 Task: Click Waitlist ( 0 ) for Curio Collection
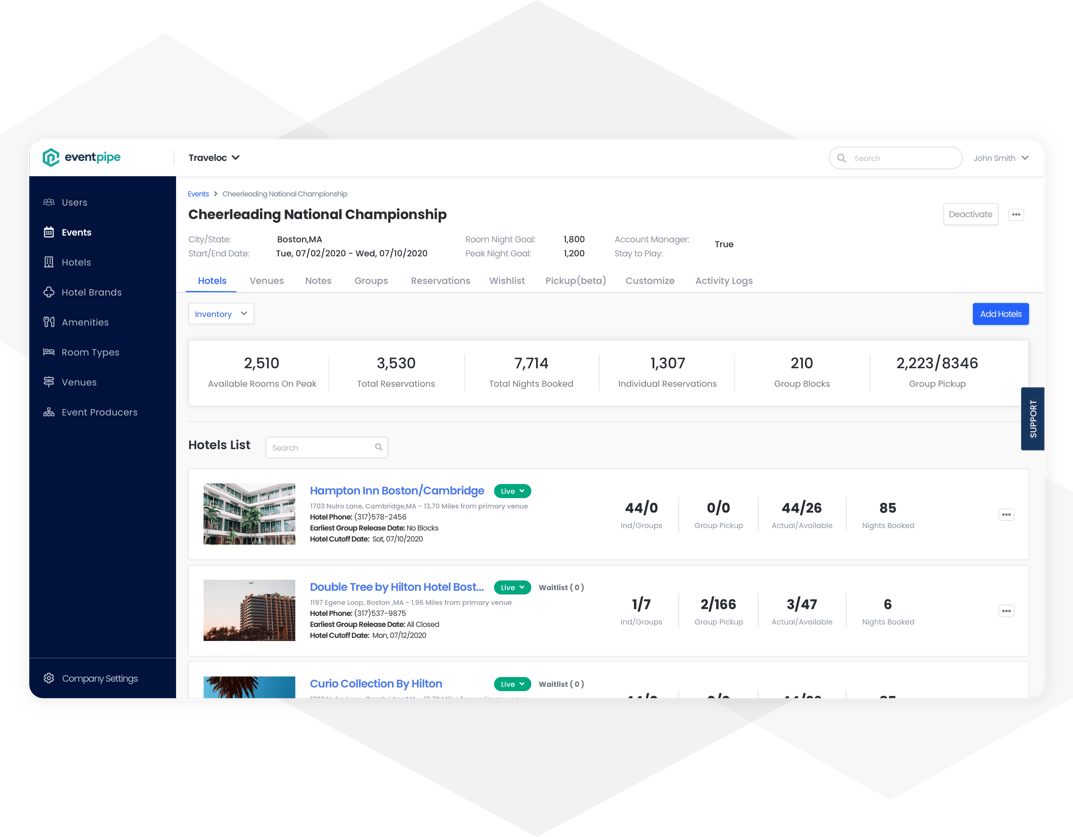(561, 684)
